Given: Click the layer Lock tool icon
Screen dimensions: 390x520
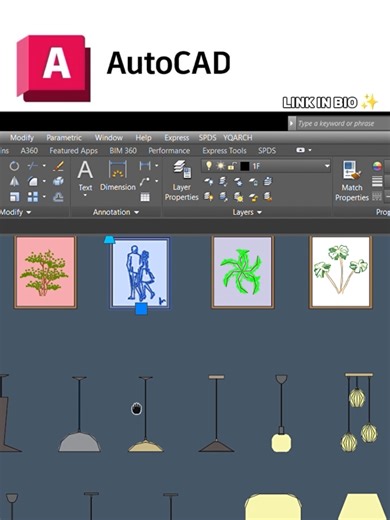Looking at the screenshot, I should [x=253, y=182].
